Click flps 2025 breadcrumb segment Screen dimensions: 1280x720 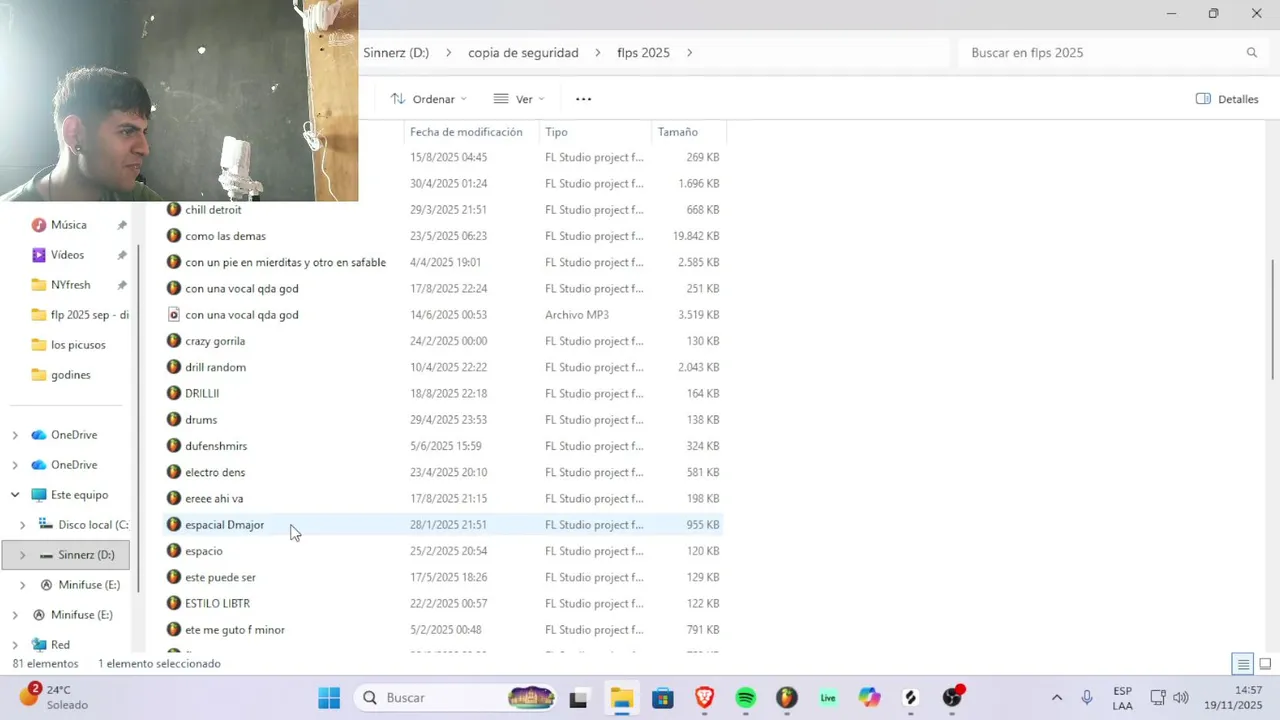coord(643,53)
